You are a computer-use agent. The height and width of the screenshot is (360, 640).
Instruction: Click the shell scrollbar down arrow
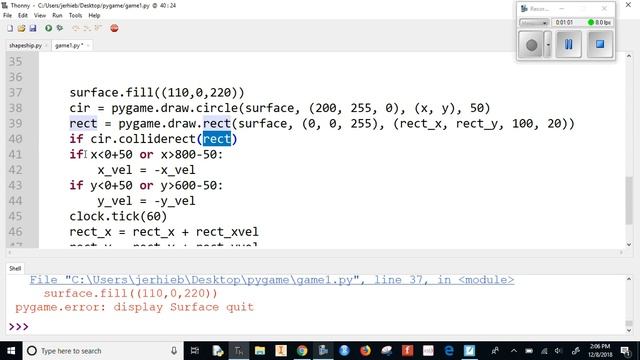(629, 331)
